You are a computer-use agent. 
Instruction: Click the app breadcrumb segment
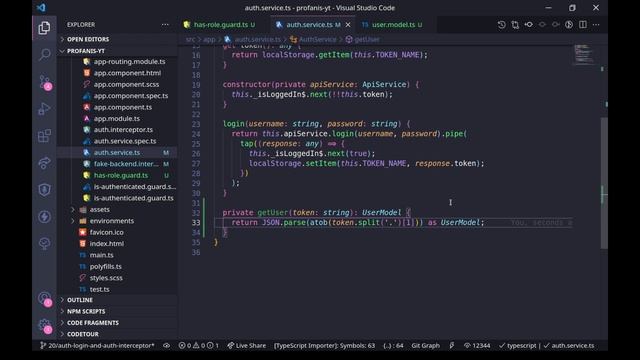pos(209,40)
